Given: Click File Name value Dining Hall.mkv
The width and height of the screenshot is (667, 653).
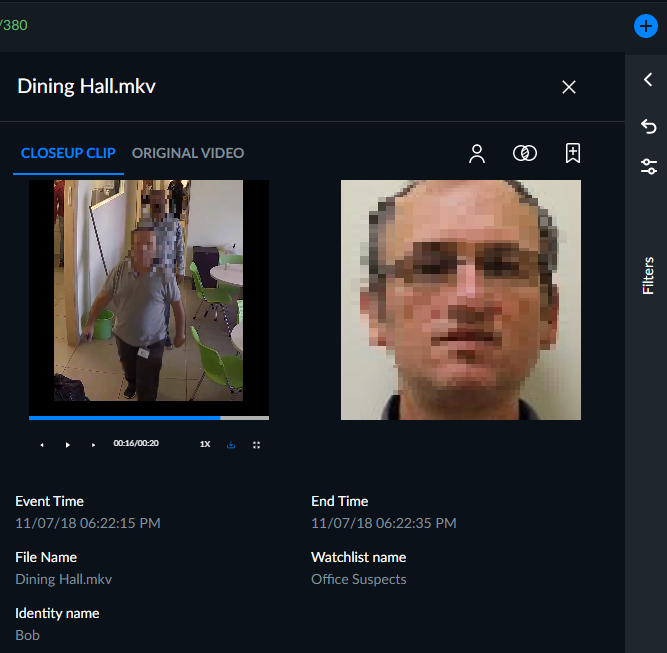Looking at the screenshot, I should click(63, 579).
